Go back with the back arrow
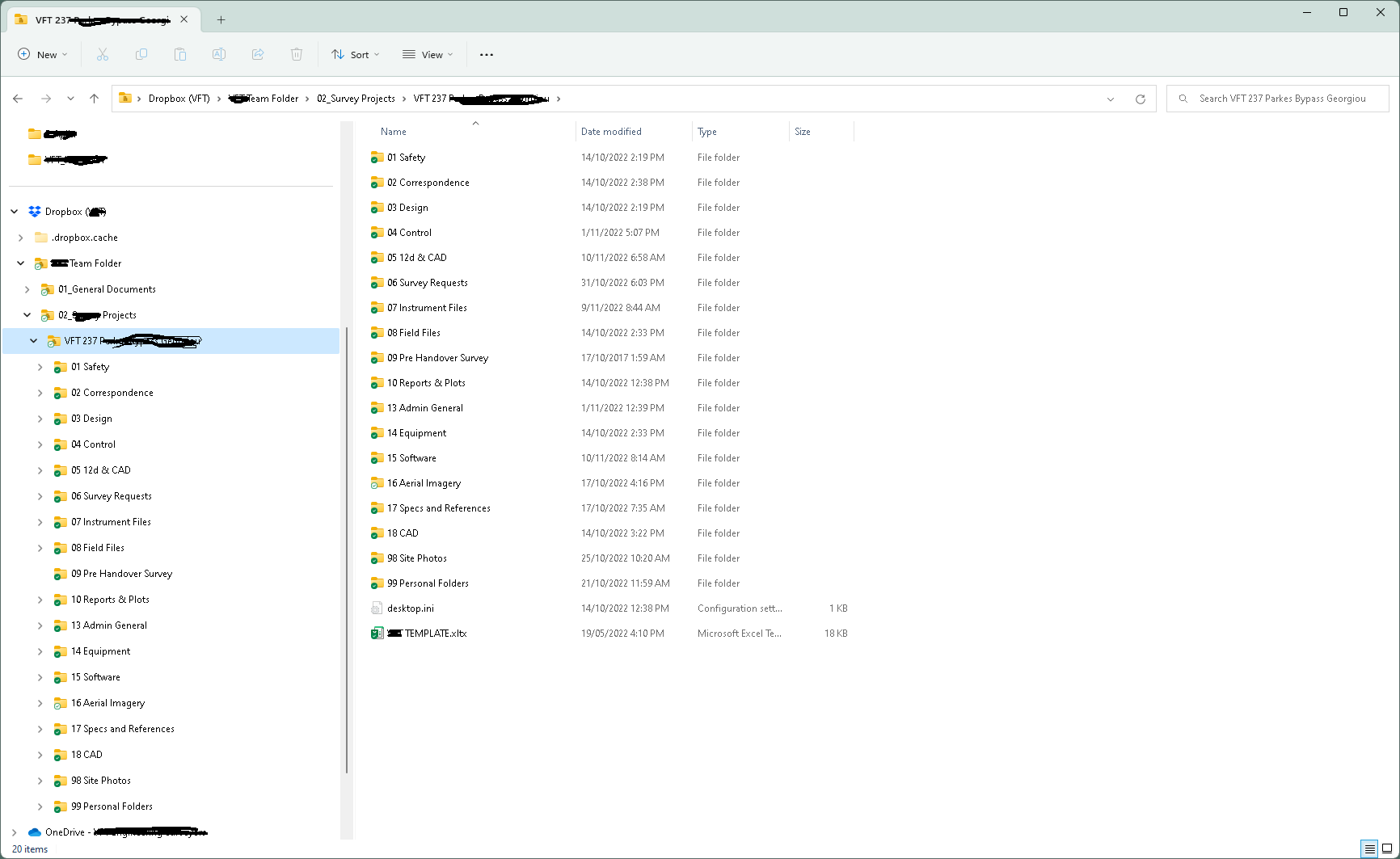 [18, 99]
